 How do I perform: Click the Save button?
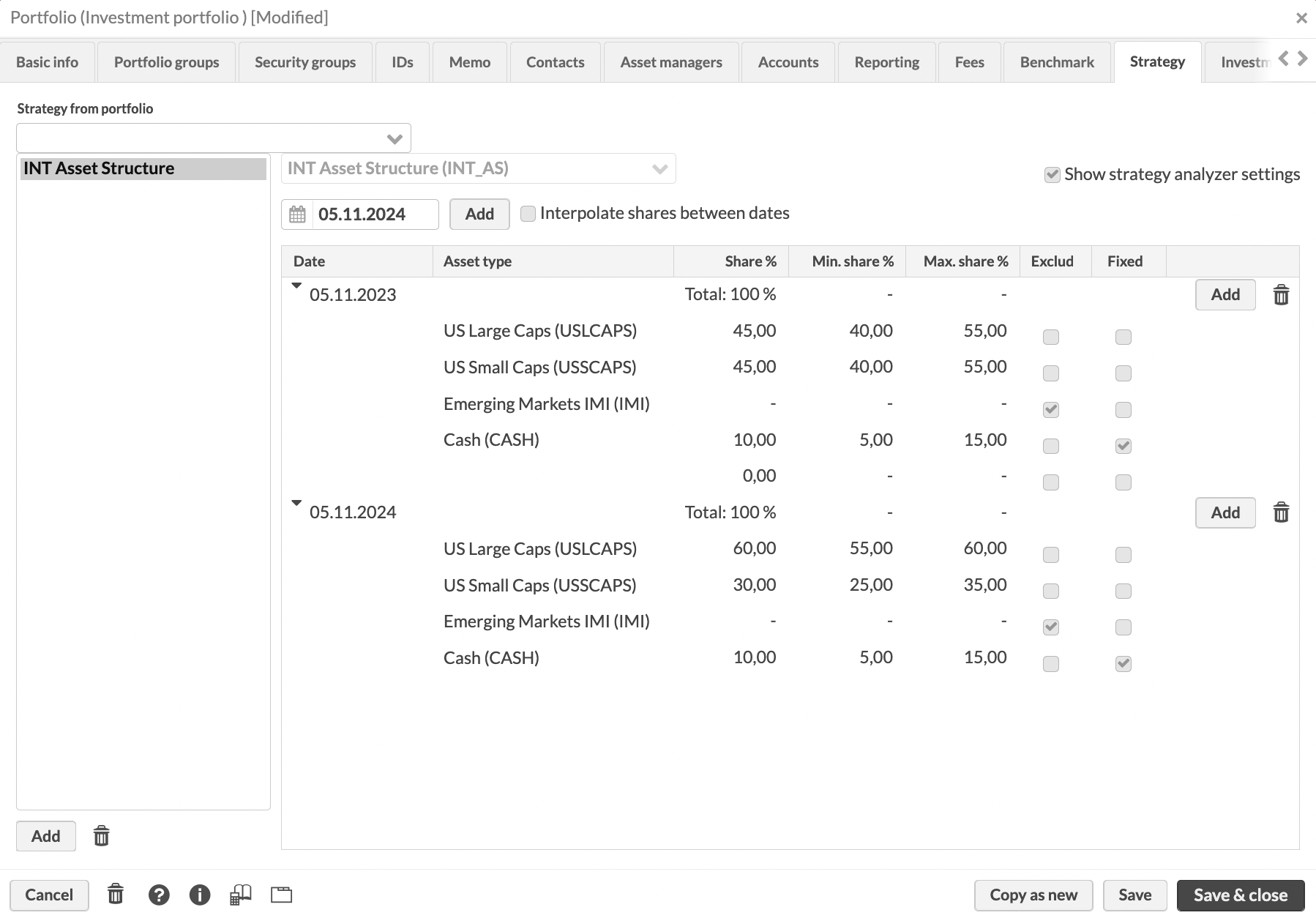point(1135,895)
